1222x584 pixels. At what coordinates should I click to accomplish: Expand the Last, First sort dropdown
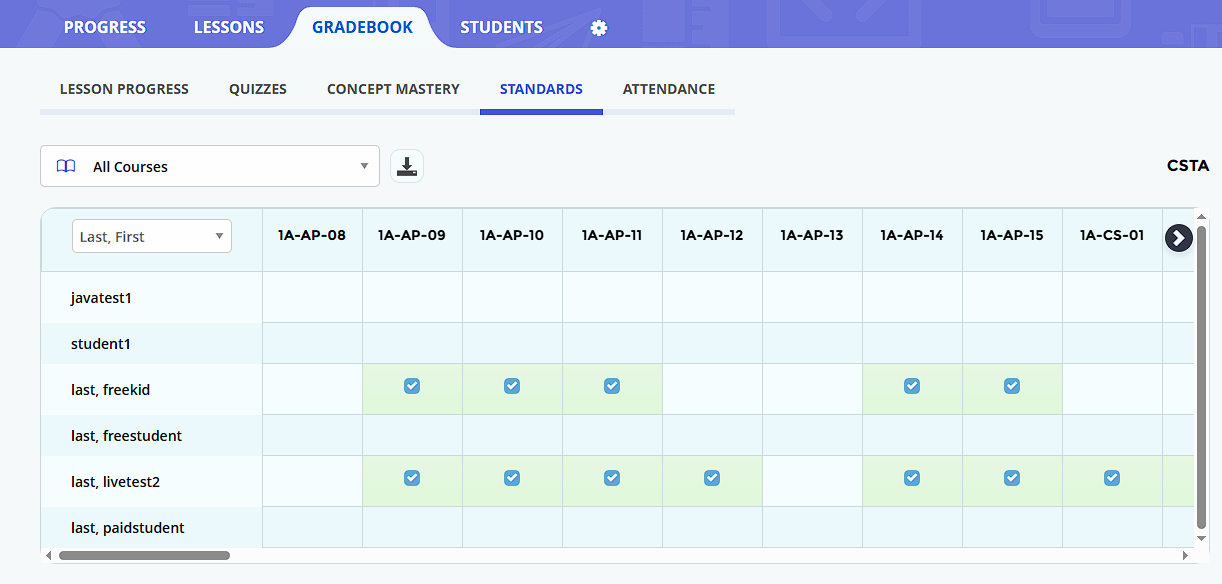click(x=152, y=236)
